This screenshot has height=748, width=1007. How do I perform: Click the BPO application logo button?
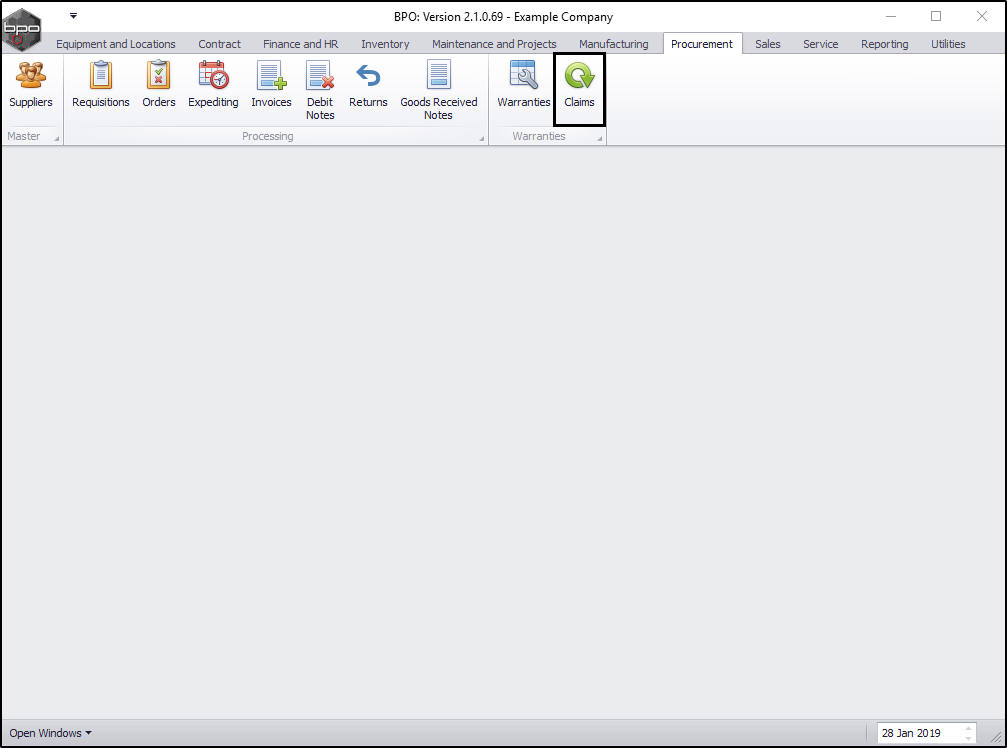pyautogui.click(x=22, y=30)
